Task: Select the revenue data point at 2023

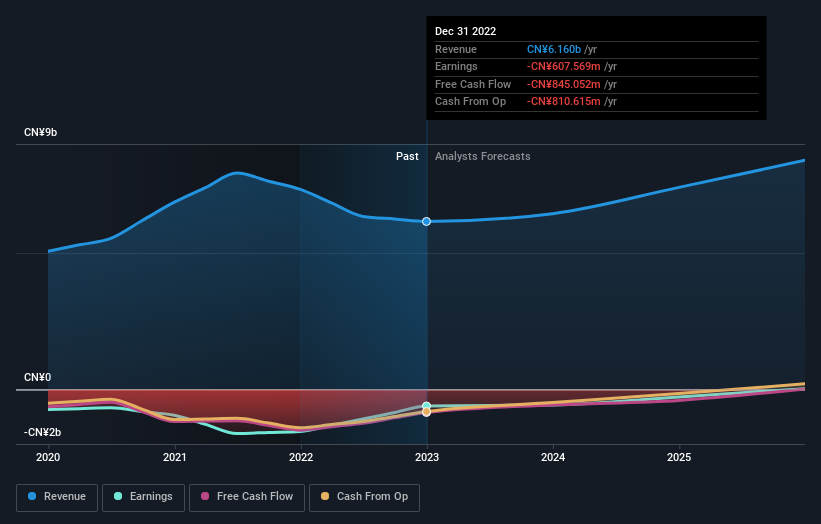Action: 427,221
